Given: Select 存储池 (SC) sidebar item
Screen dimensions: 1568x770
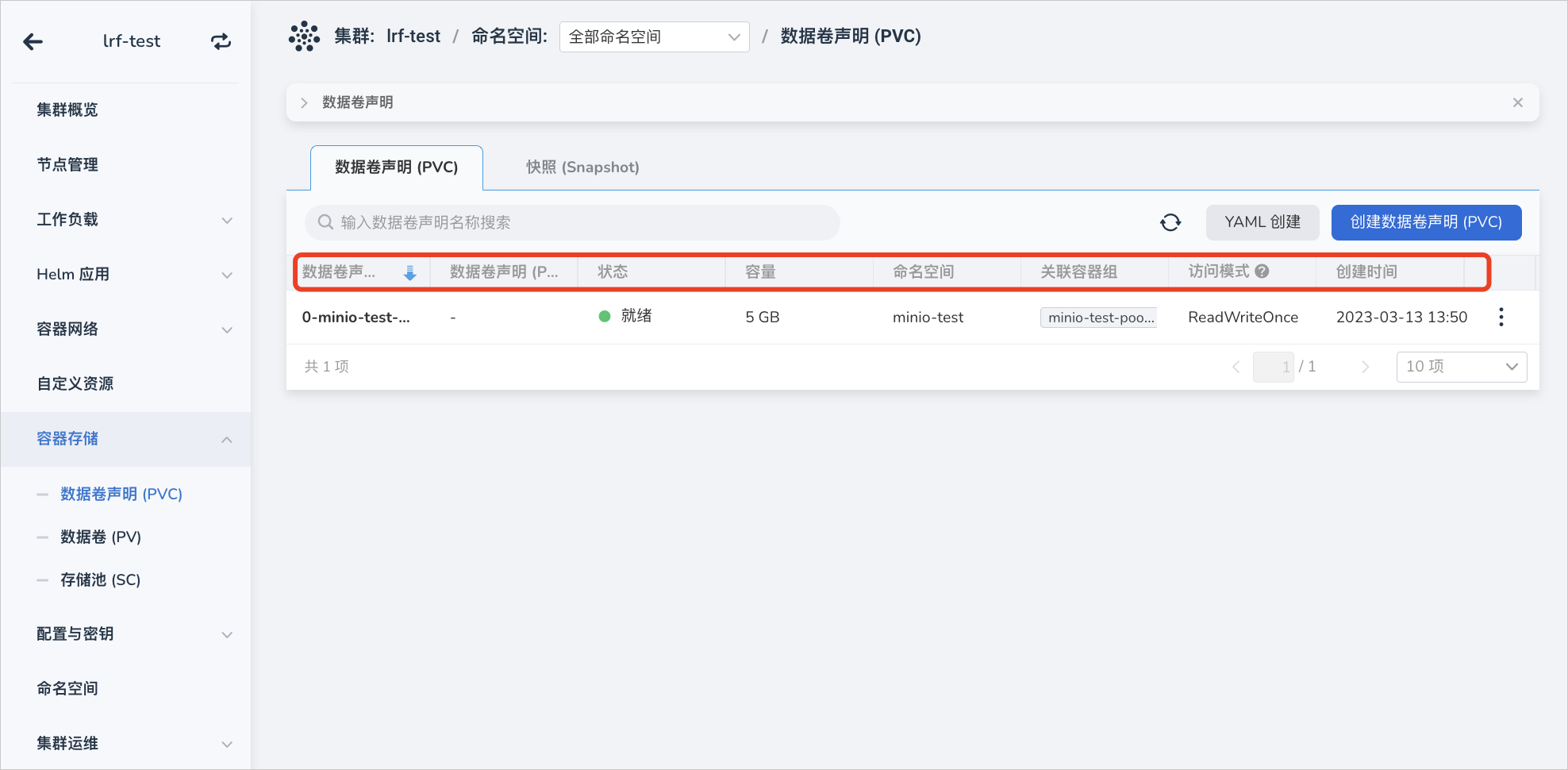Looking at the screenshot, I should [101, 579].
